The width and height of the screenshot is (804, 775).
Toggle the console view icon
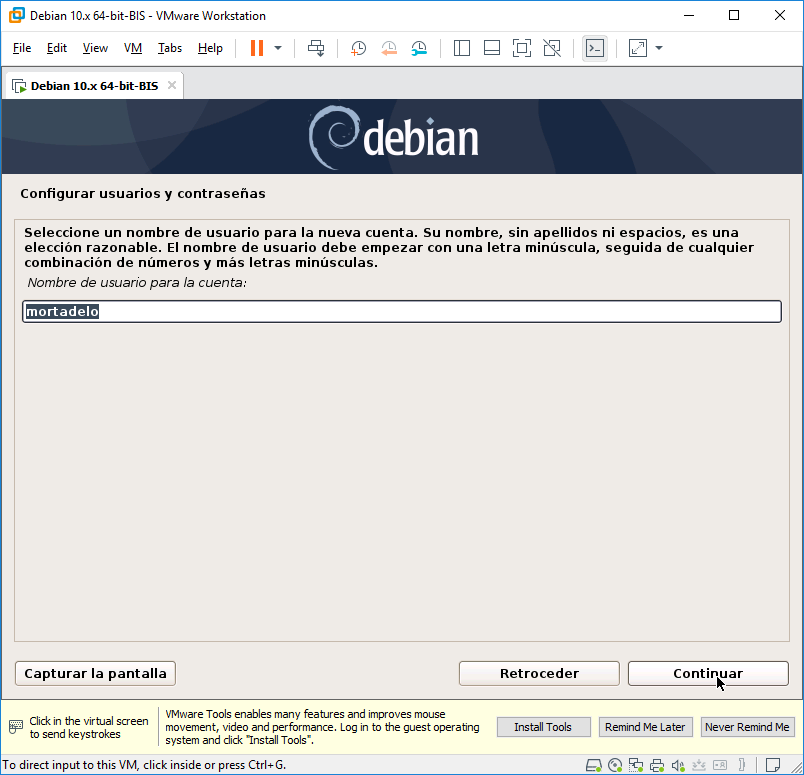pyautogui.click(x=595, y=48)
